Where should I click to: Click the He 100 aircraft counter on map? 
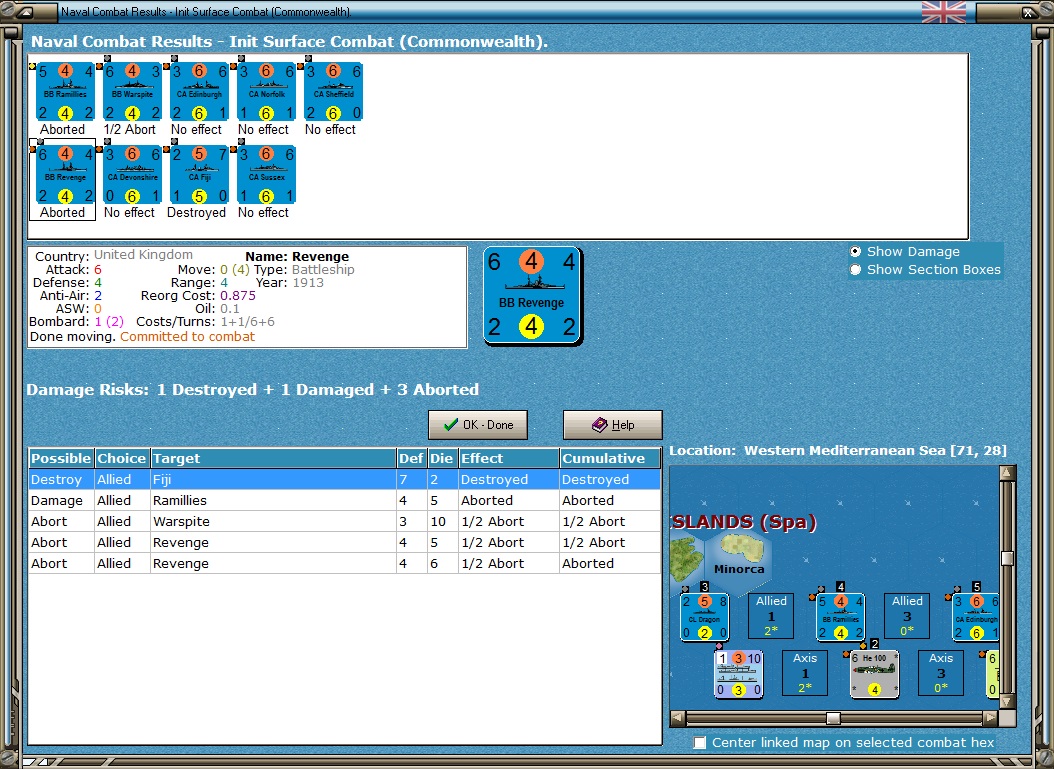click(x=874, y=674)
